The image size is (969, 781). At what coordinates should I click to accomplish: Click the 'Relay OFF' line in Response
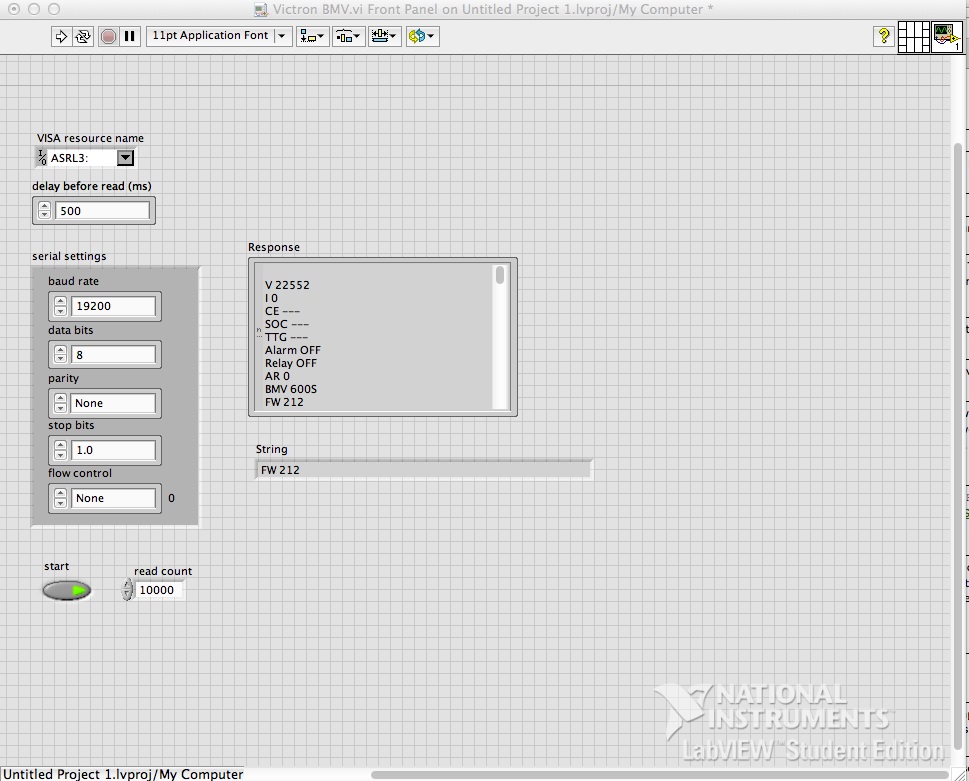[291, 363]
